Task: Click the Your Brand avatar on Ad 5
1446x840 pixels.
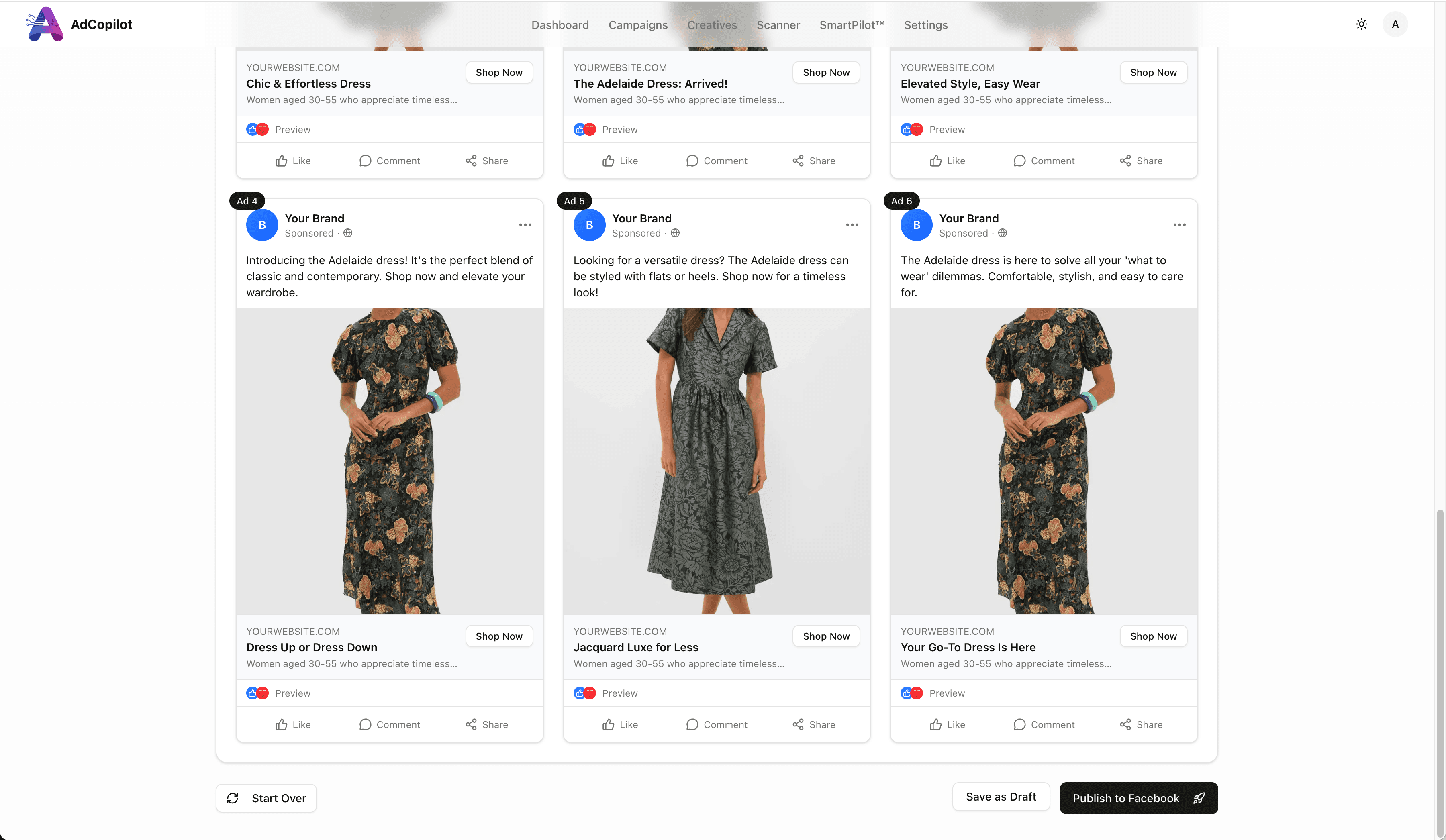Action: point(589,225)
